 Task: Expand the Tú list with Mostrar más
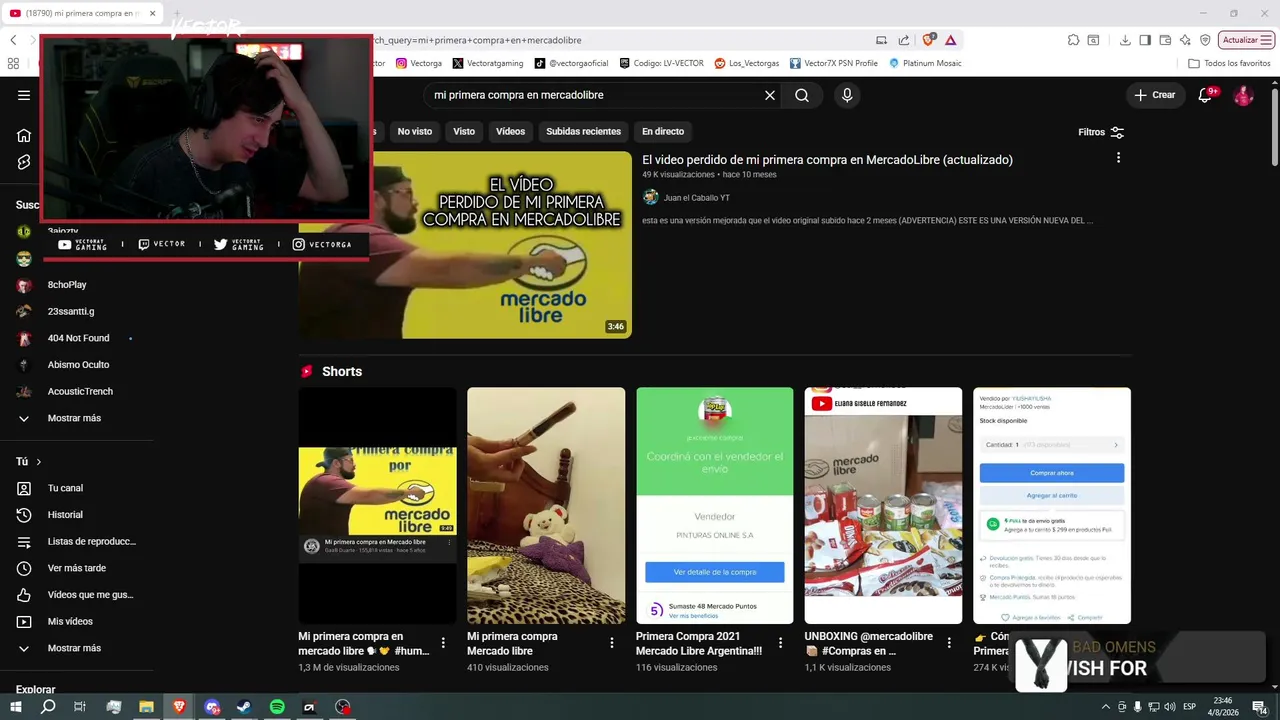point(74,648)
